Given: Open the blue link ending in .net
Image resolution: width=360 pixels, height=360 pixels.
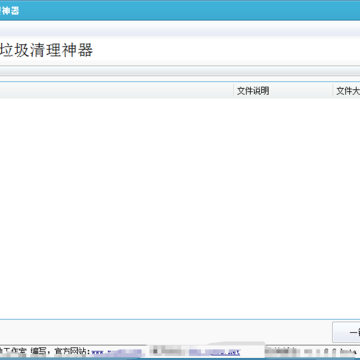Looking at the screenshot, I should coord(214,352).
